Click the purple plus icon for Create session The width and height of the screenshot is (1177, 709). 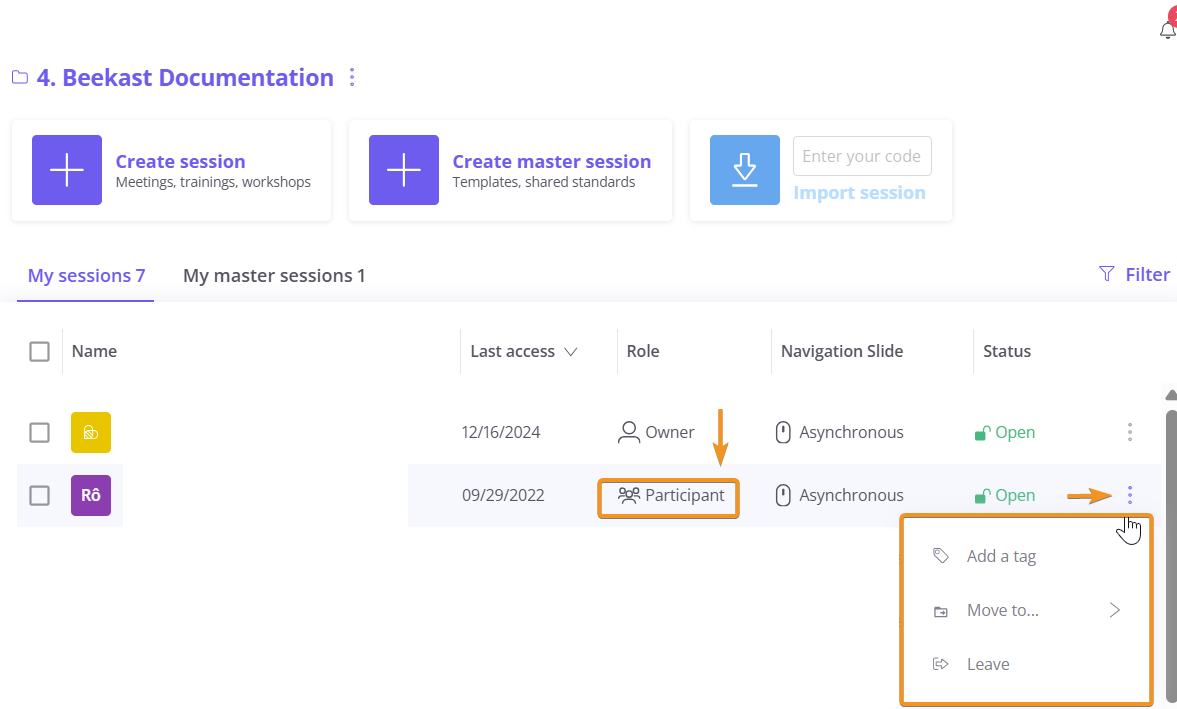point(67,170)
